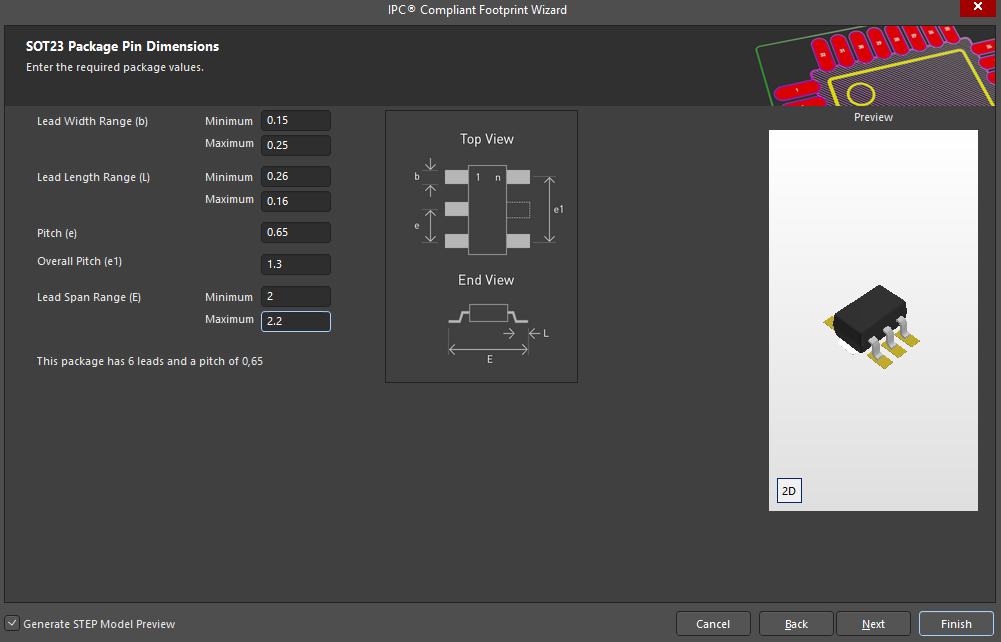The width and height of the screenshot is (1001, 642).
Task: Focus the Overall Pitch (e1) field
Action: (x=295, y=265)
